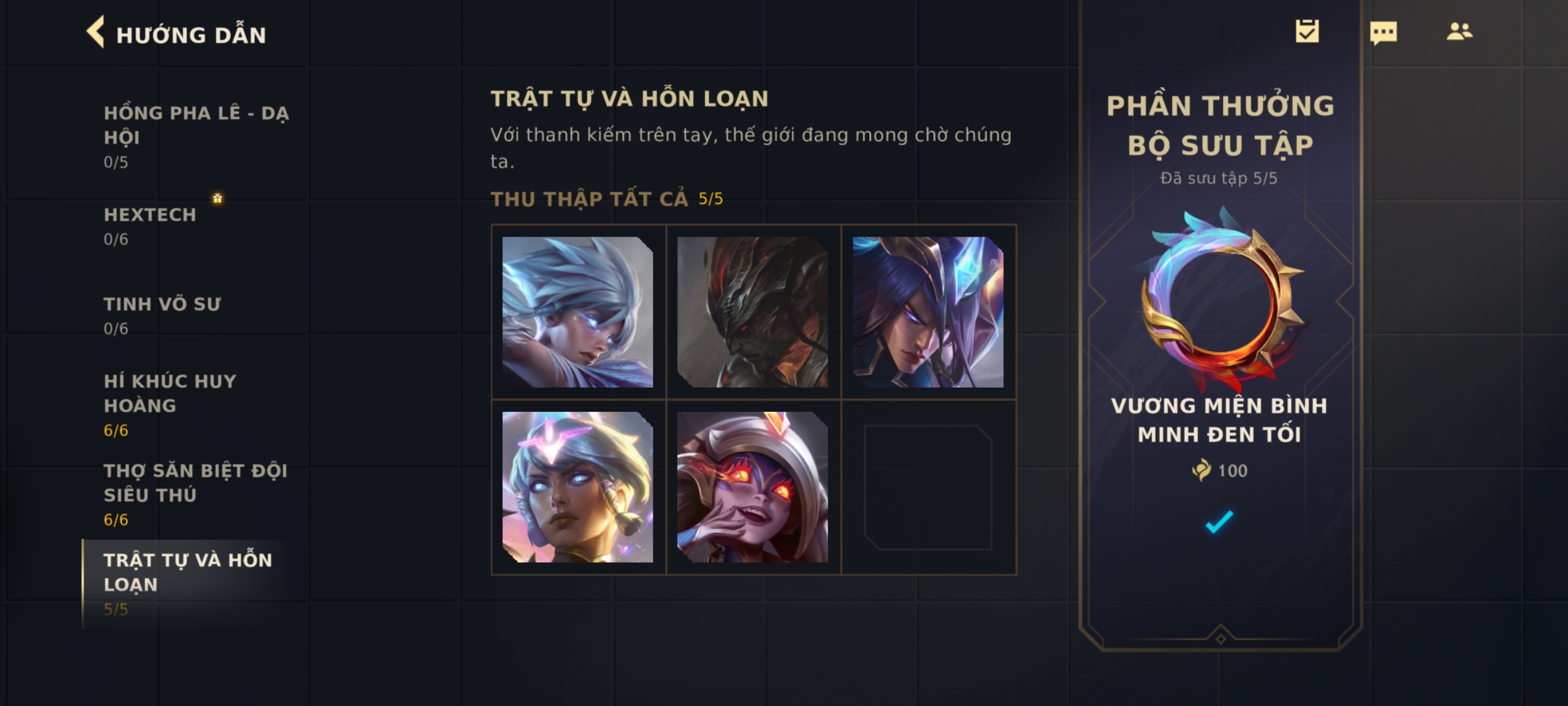Screen dimensions: 1568x706
Task: Open the glowing tiara champion skin thumbnail
Action: coord(578,487)
